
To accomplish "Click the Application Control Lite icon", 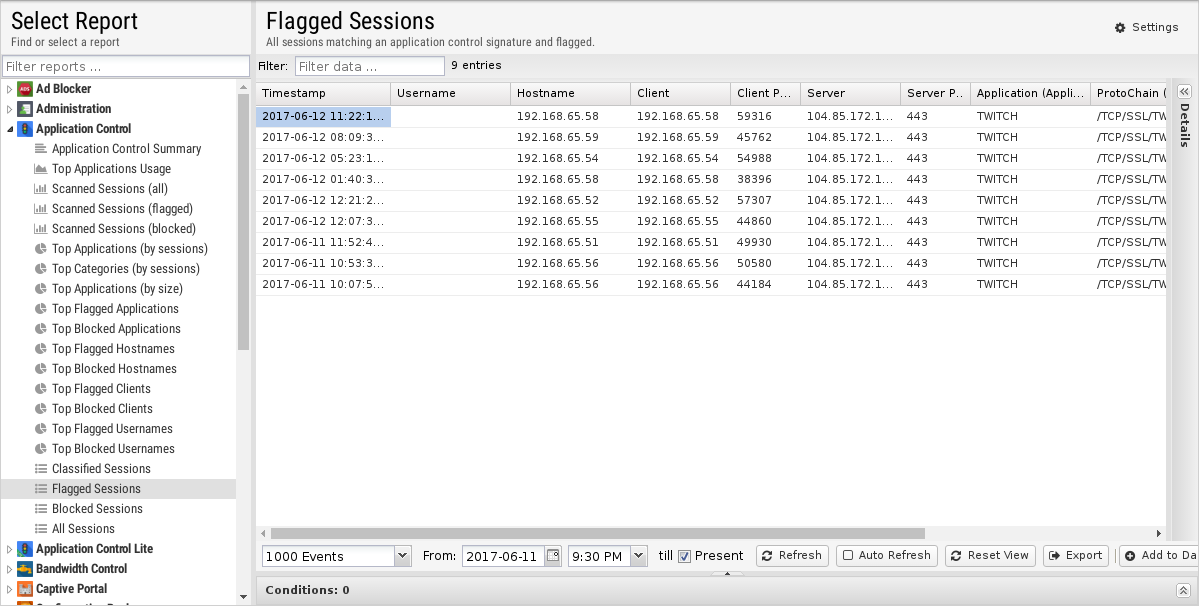I will point(24,549).
